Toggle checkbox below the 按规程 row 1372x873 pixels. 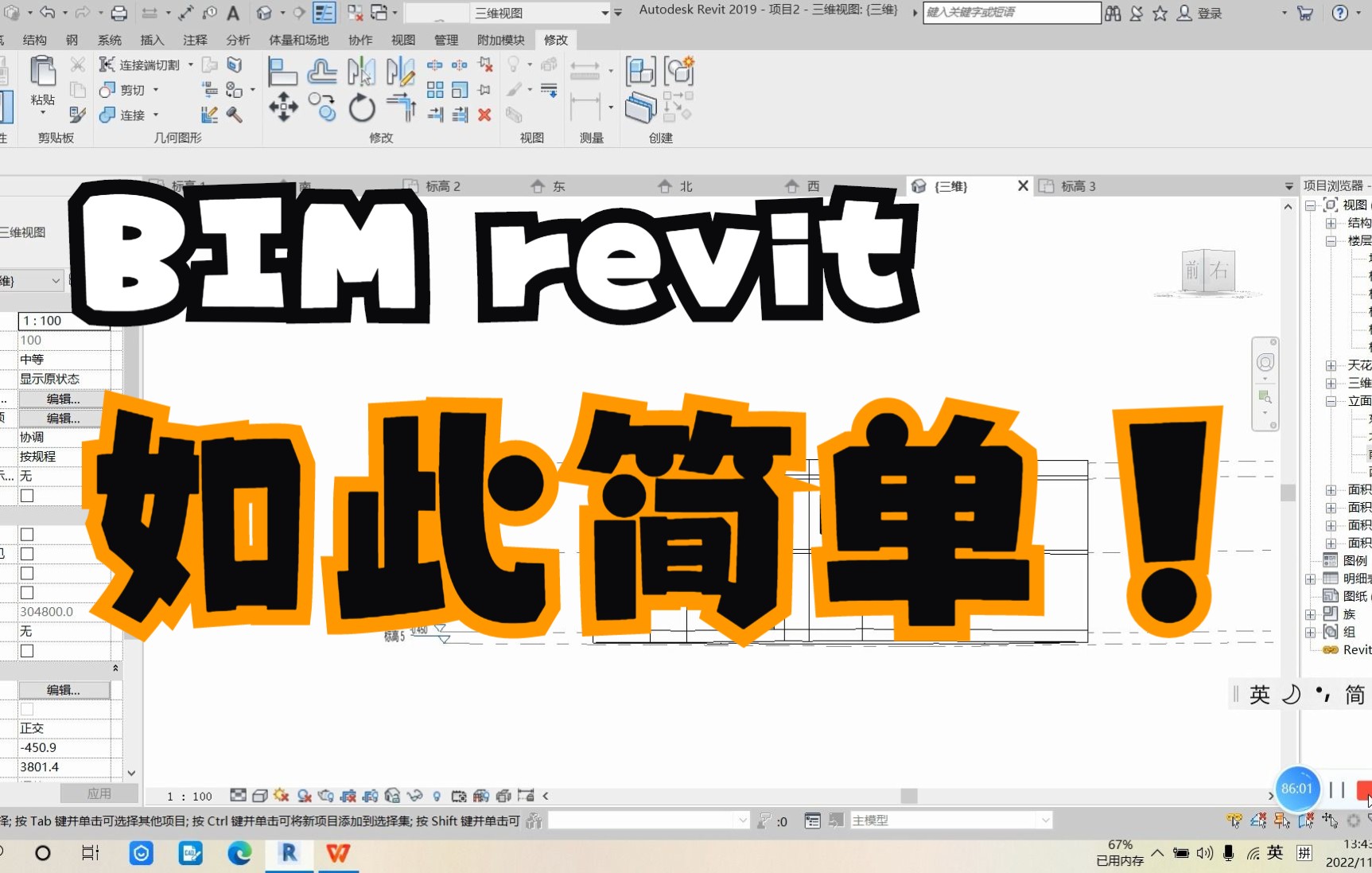point(27,496)
